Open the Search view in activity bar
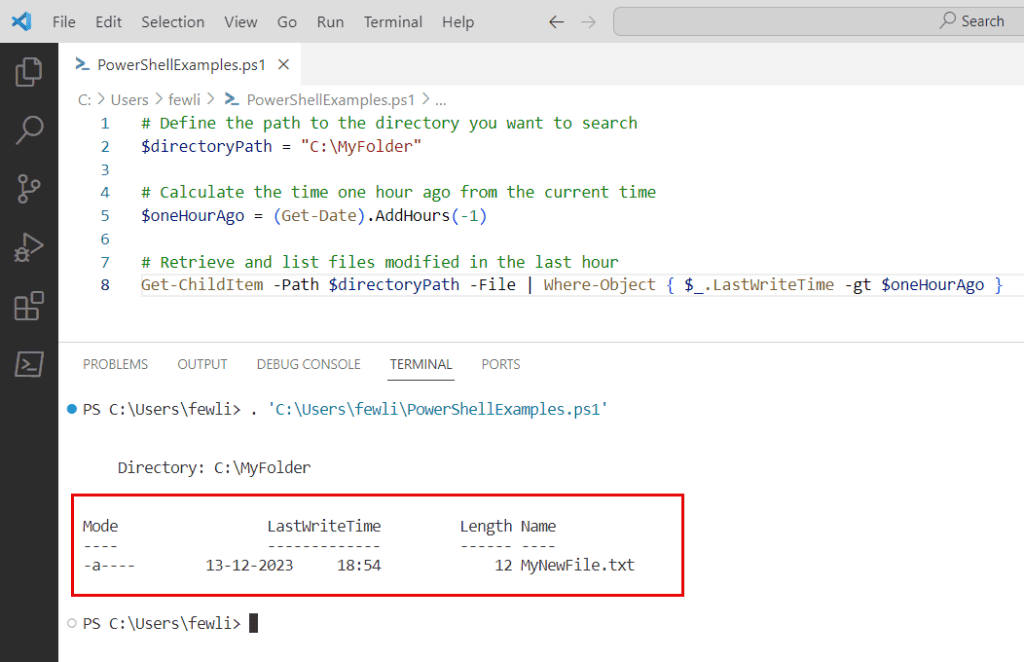 tap(29, 130)
